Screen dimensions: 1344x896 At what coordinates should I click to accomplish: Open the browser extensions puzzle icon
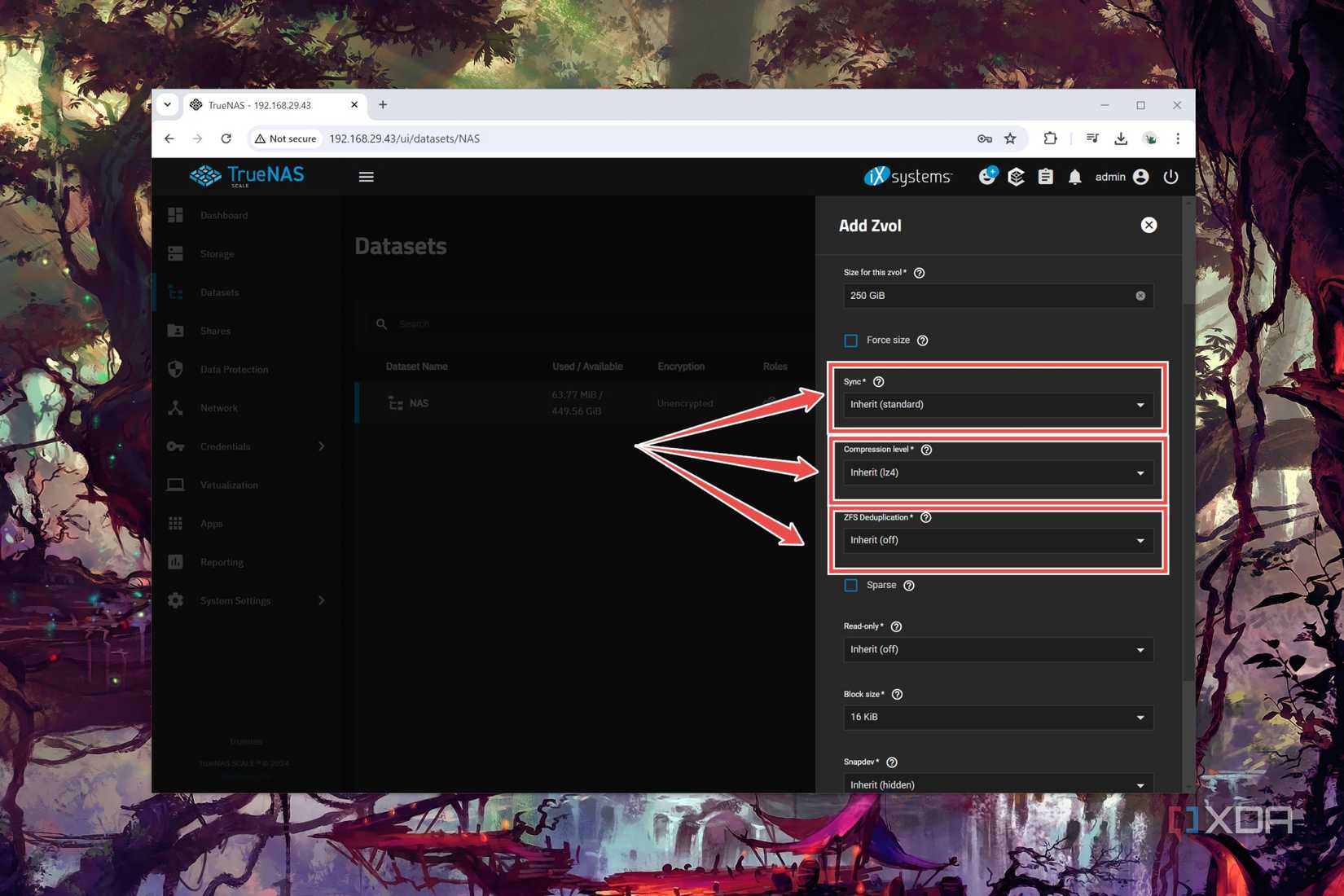pos(1050,138)
